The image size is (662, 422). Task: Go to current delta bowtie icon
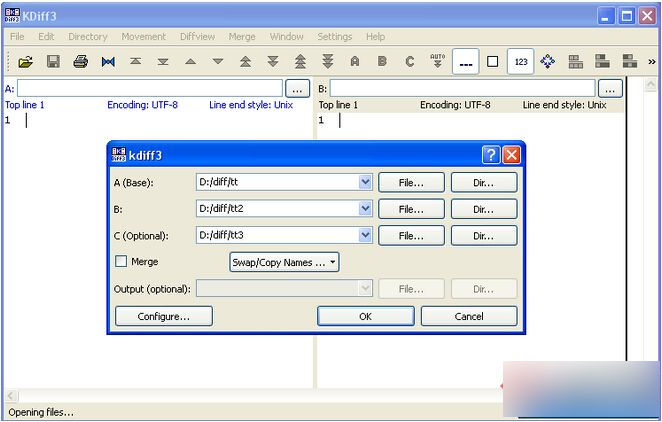tap(108, 62)
